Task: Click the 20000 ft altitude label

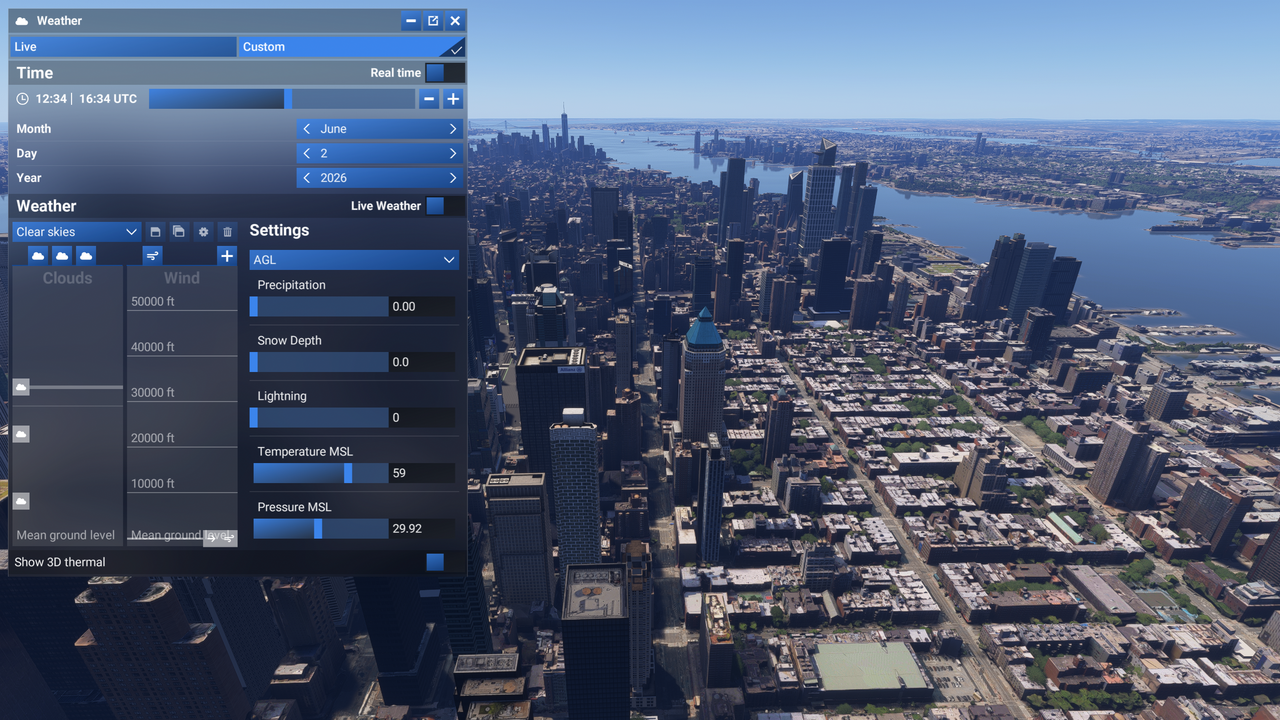Action: [x=153, y=438]
